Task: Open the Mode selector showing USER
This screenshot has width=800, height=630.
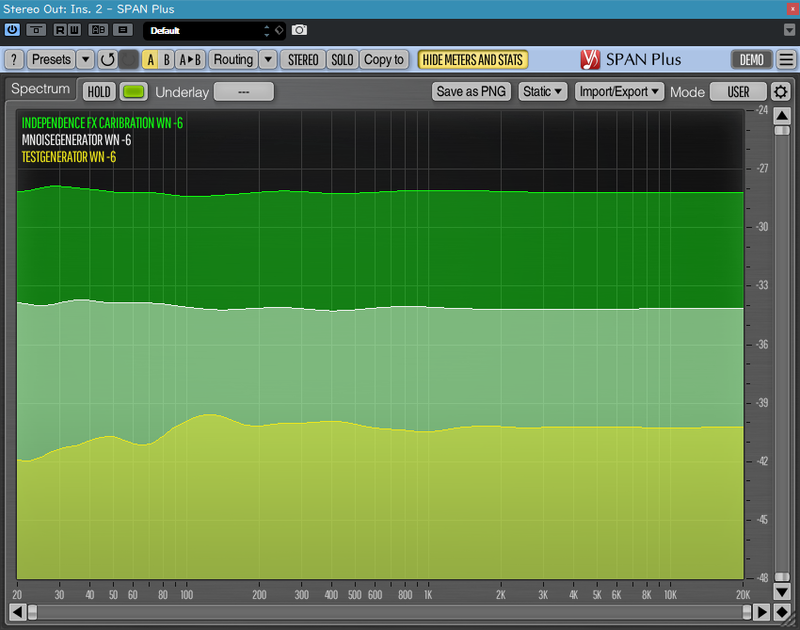Action: click(738, 92)
